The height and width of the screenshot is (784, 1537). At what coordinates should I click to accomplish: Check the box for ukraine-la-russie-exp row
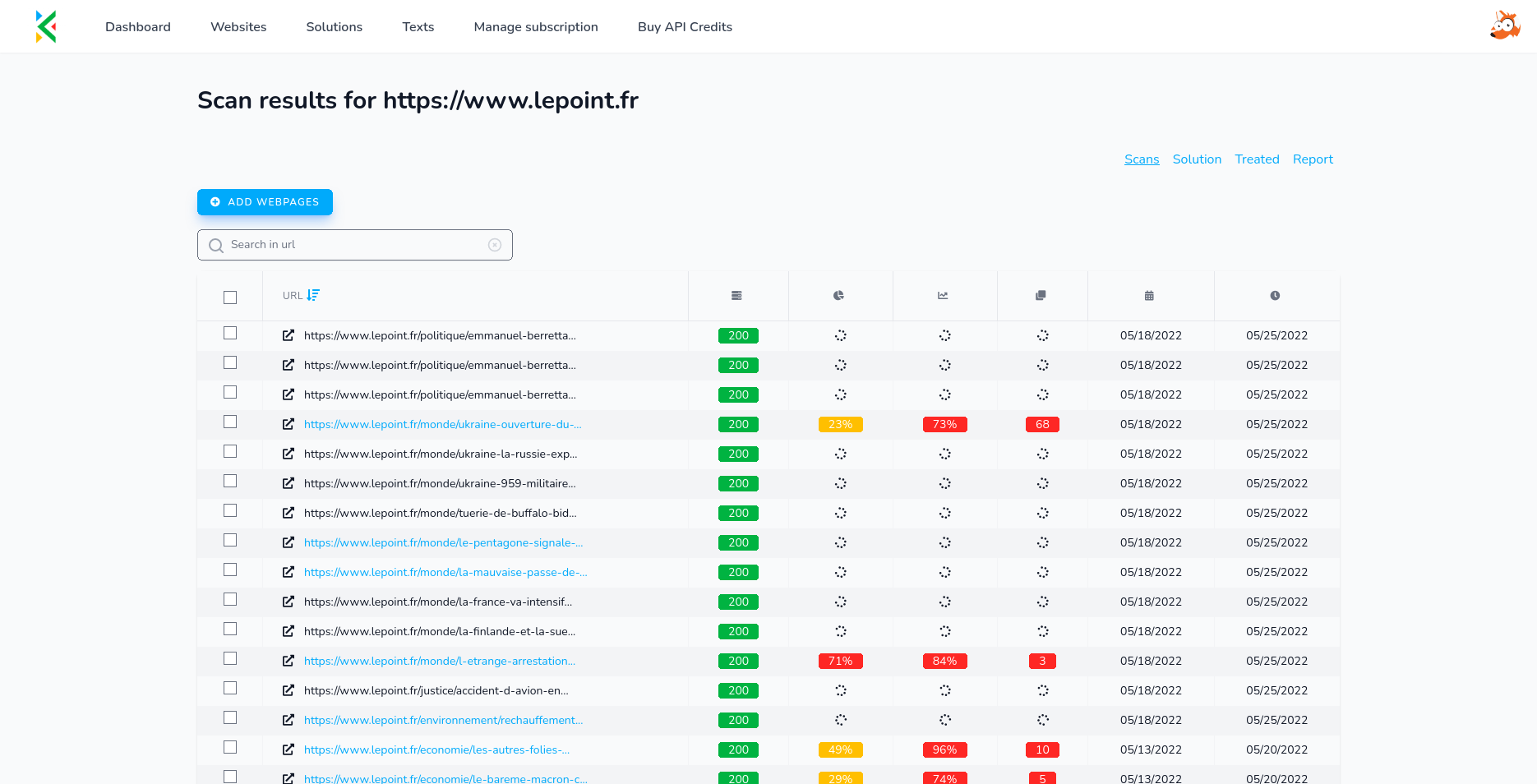pyautogui.click(x=230, y=451)
